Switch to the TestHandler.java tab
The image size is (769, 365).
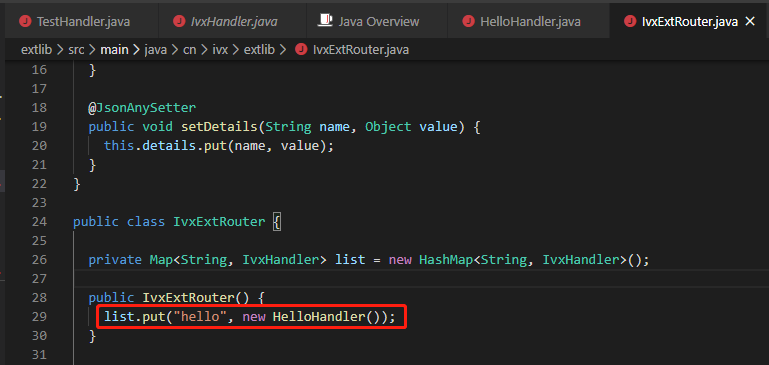pos(82,22)
